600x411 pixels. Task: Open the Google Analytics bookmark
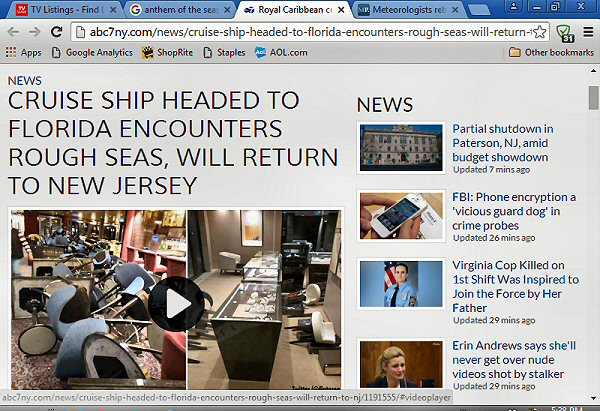click(x=92, y=52)
